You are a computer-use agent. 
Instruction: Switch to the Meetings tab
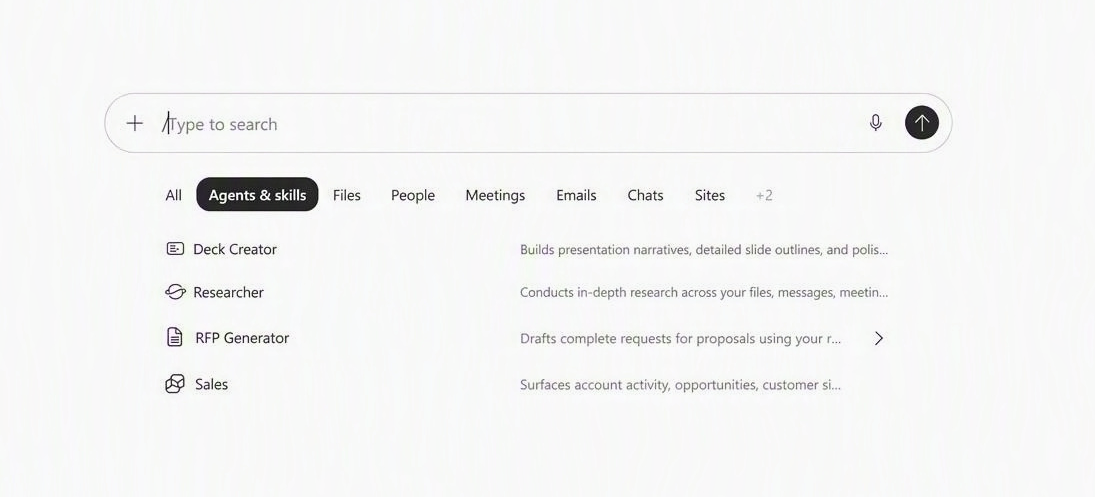[495, 195]
